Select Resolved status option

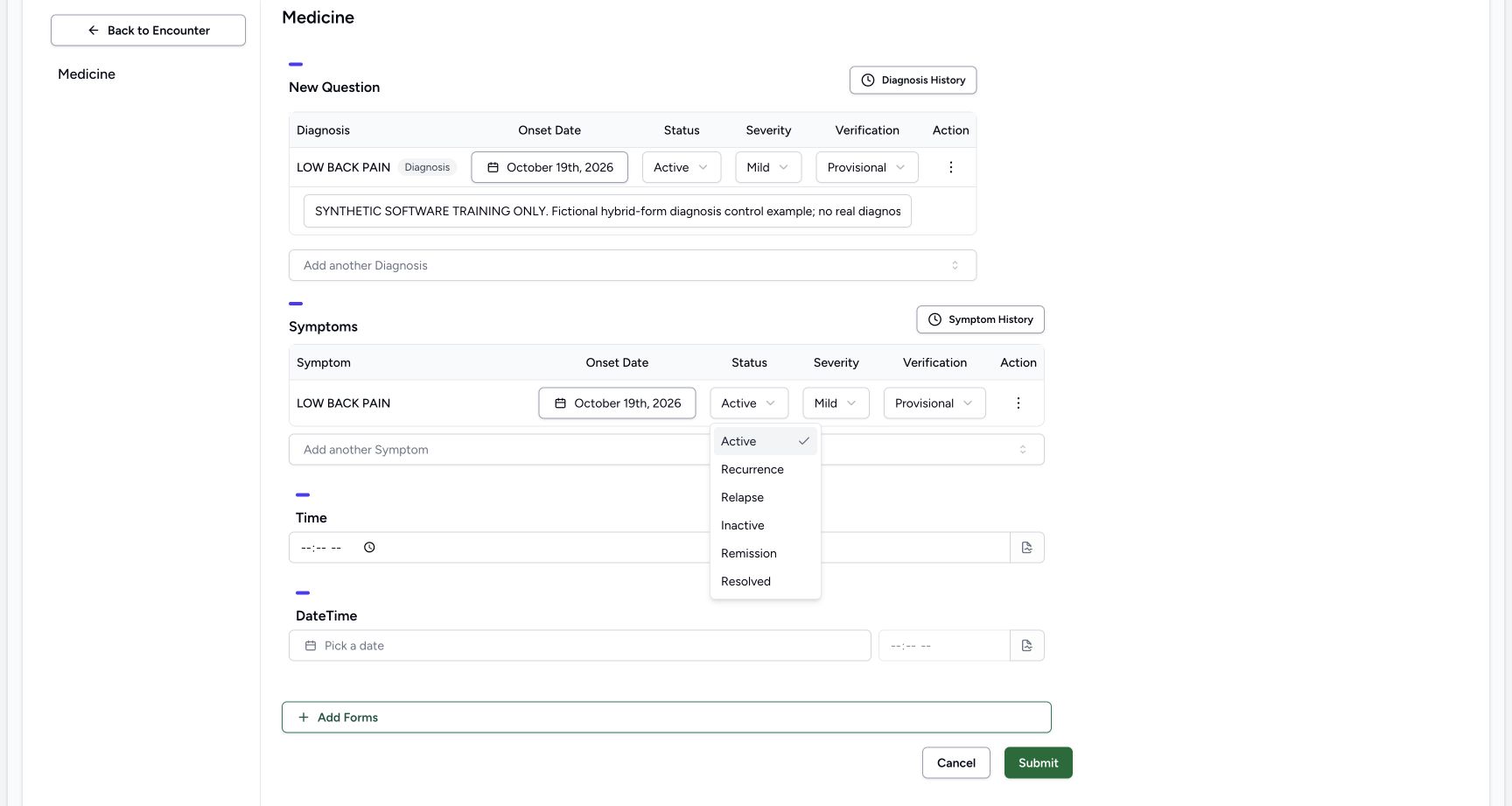(x=766, y=582)
